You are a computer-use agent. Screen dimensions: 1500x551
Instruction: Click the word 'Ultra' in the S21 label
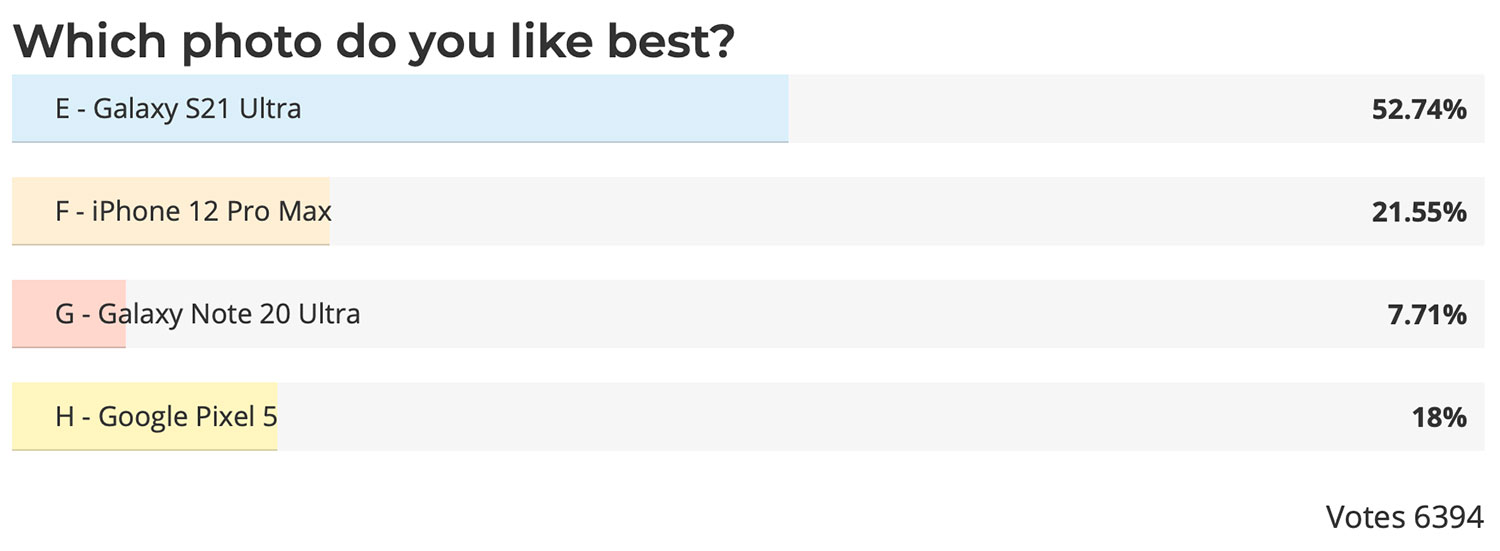click(270, 109)
